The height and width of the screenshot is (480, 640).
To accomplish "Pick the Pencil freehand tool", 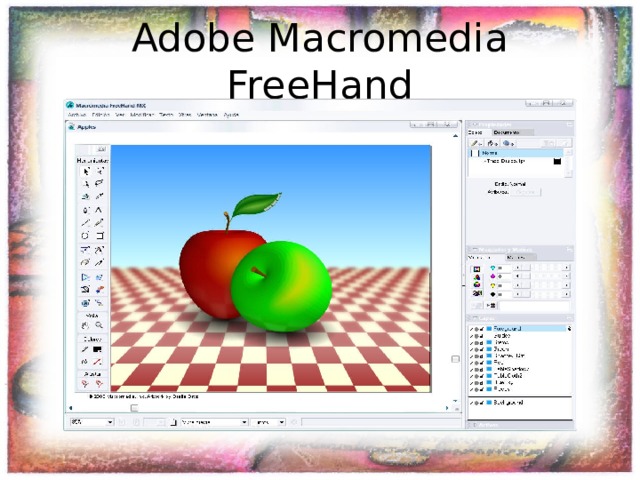I will click(x=99, y=223).
